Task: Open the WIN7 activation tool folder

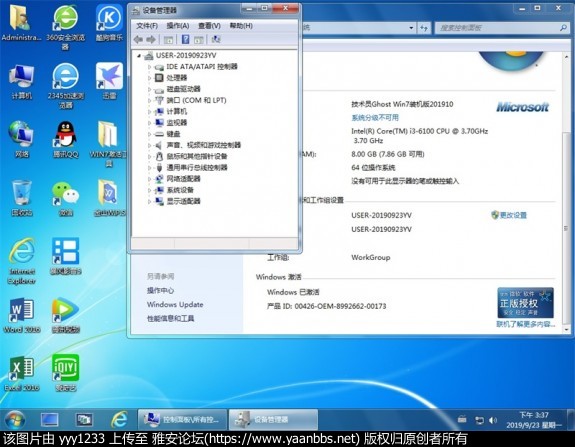Action: [x=109, y=144]
